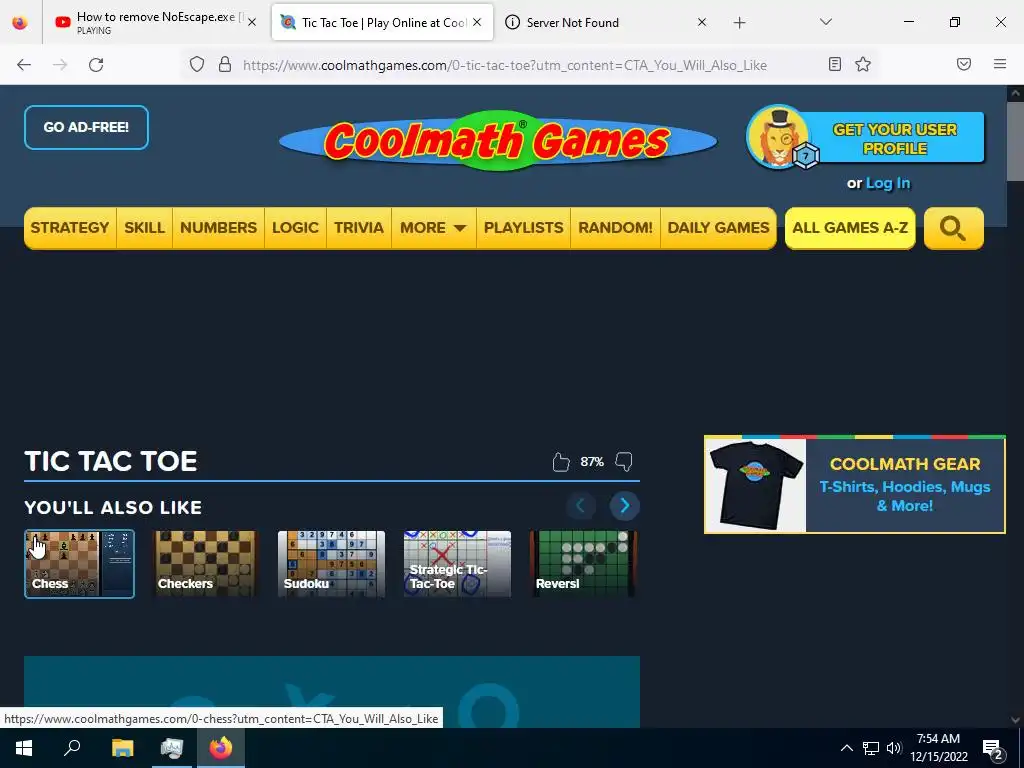
Task: Open taskbar search magnifier
Action: tap(72, 748)
